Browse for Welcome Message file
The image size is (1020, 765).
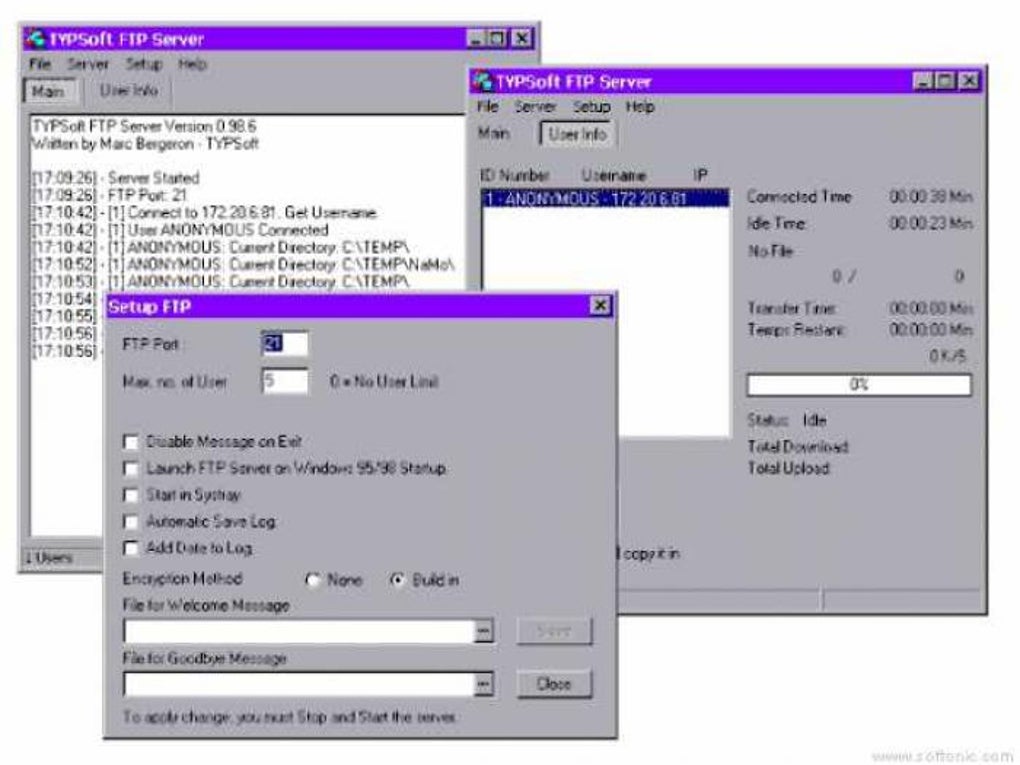click(483, 630)
